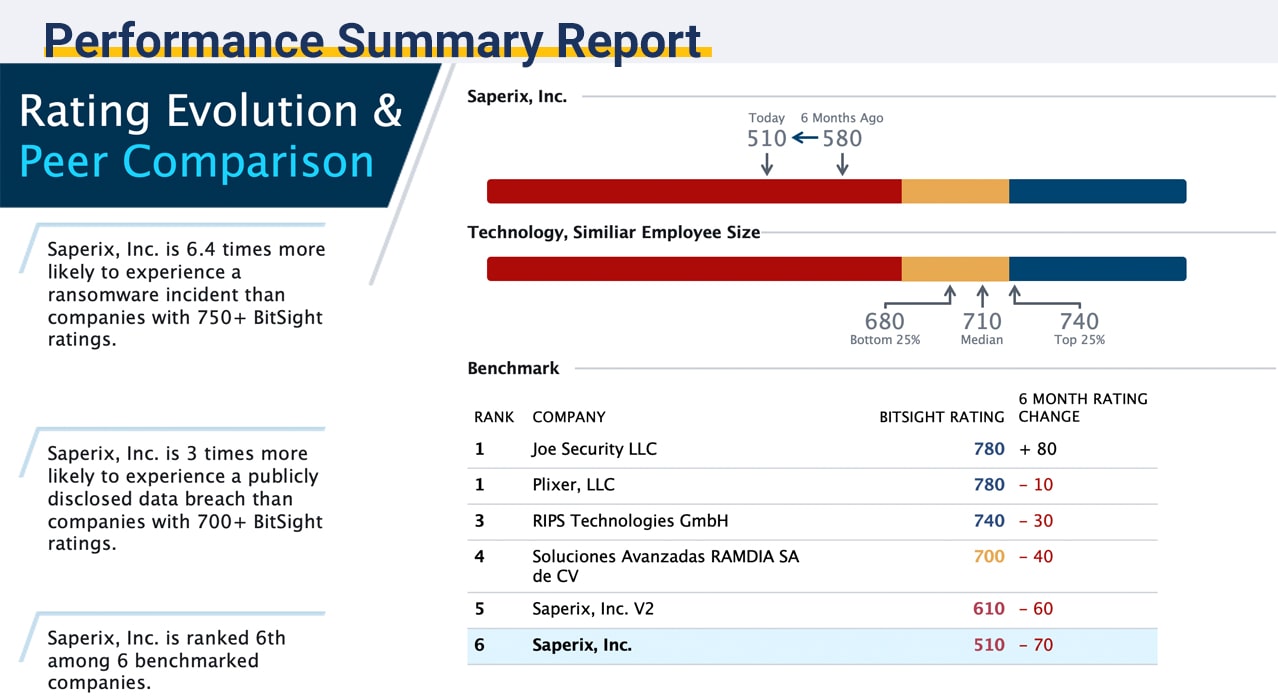Select the red segment of Saperix rating bar
The height and width of the screenshot is (700, 1278).
click(694, 191)
